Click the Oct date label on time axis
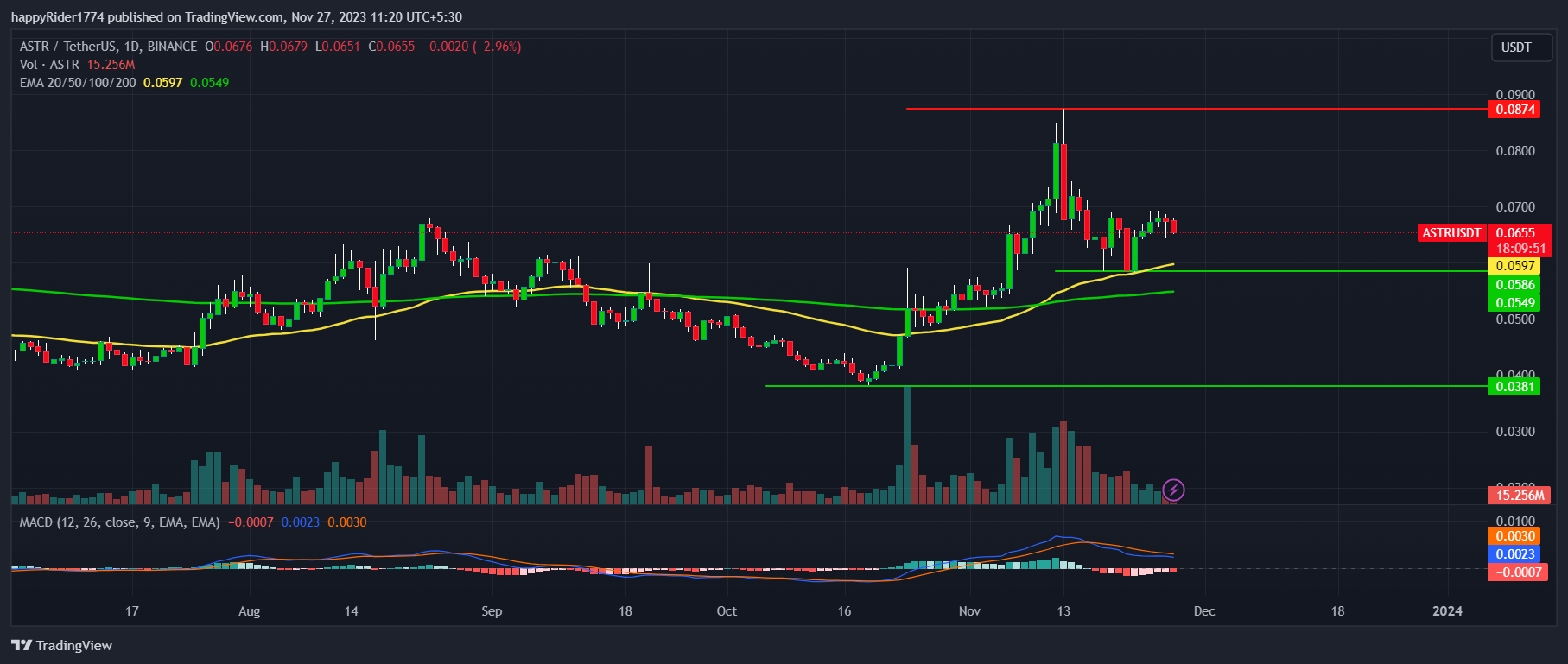This screenshot has width=1568, height=664. pyautogui.click(x=727, y=611)
